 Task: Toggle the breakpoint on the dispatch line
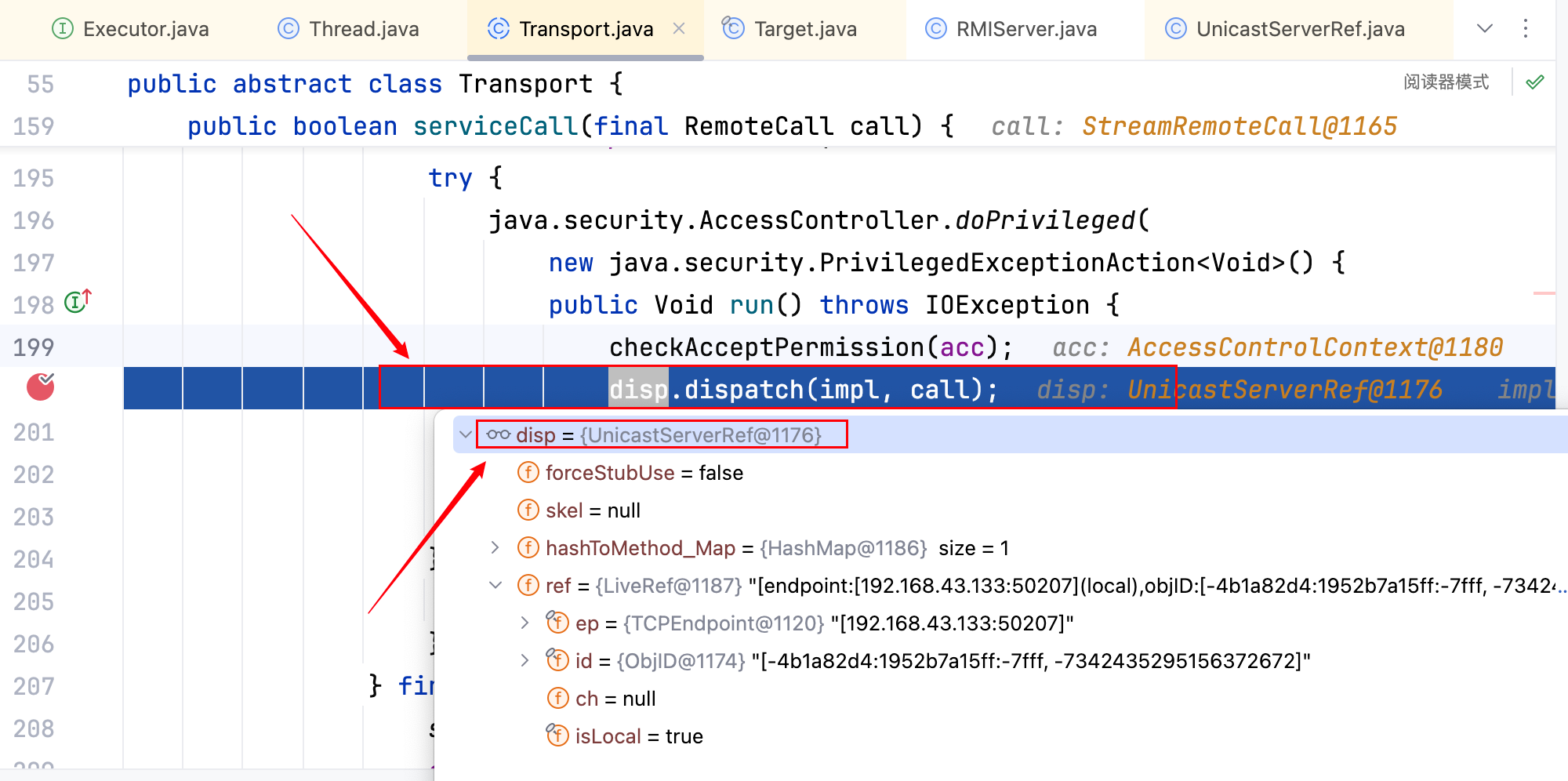coord(41,387)
